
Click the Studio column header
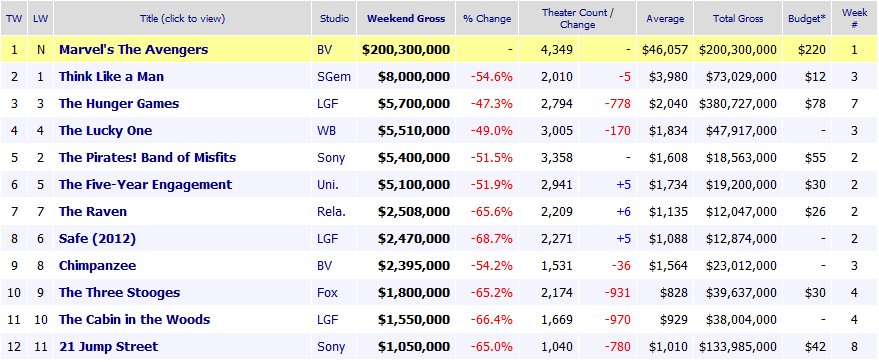334,18
